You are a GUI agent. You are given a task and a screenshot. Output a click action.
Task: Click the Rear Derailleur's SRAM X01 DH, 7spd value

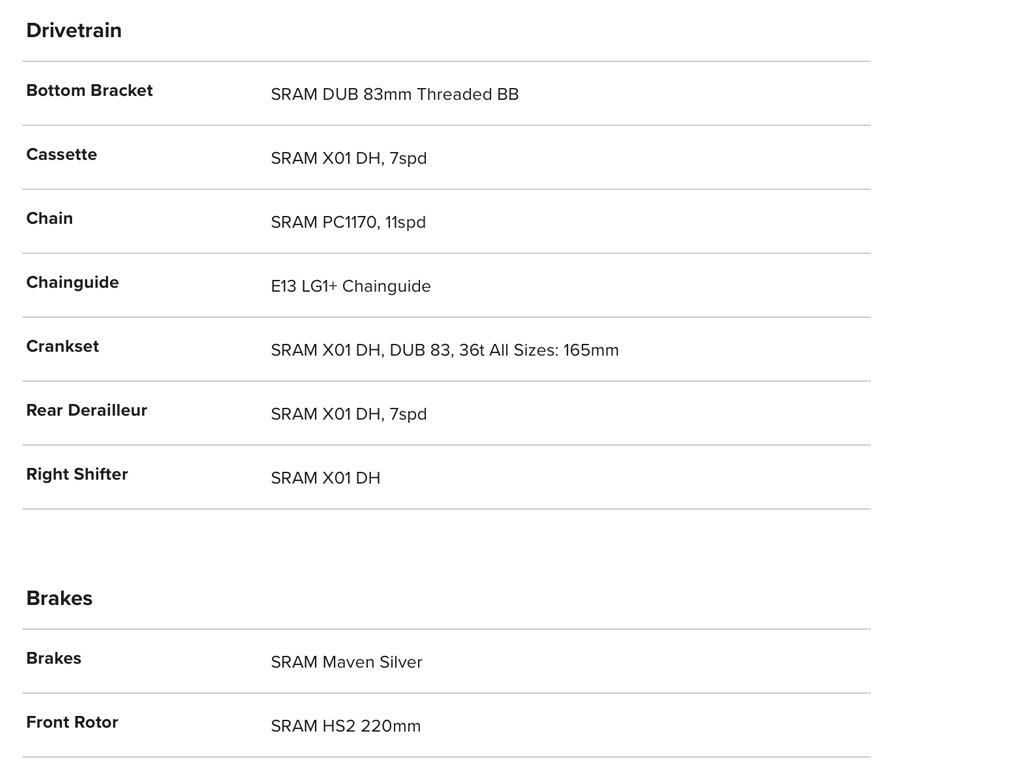348,414
